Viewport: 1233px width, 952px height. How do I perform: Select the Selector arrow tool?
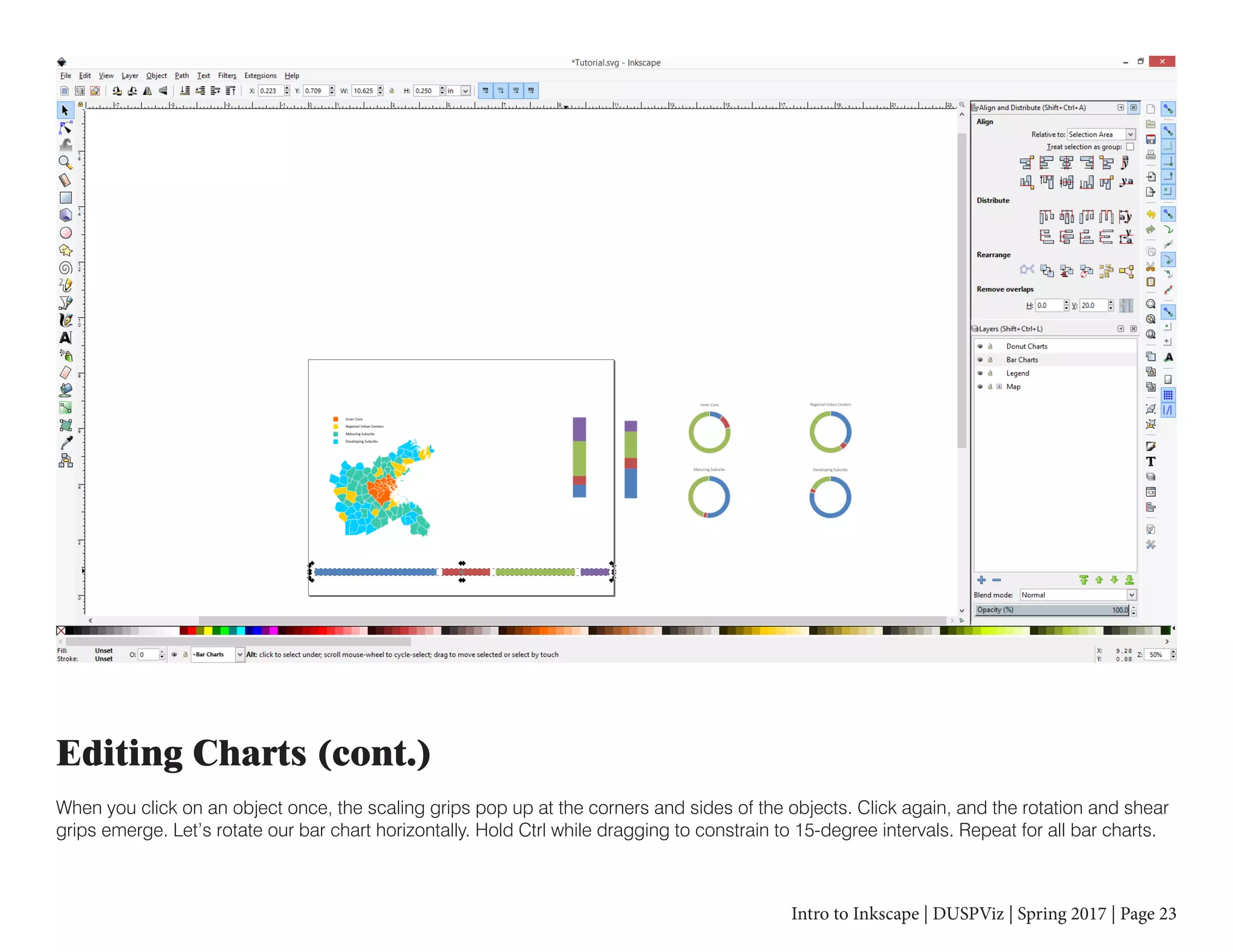click(x=65, y=111)
